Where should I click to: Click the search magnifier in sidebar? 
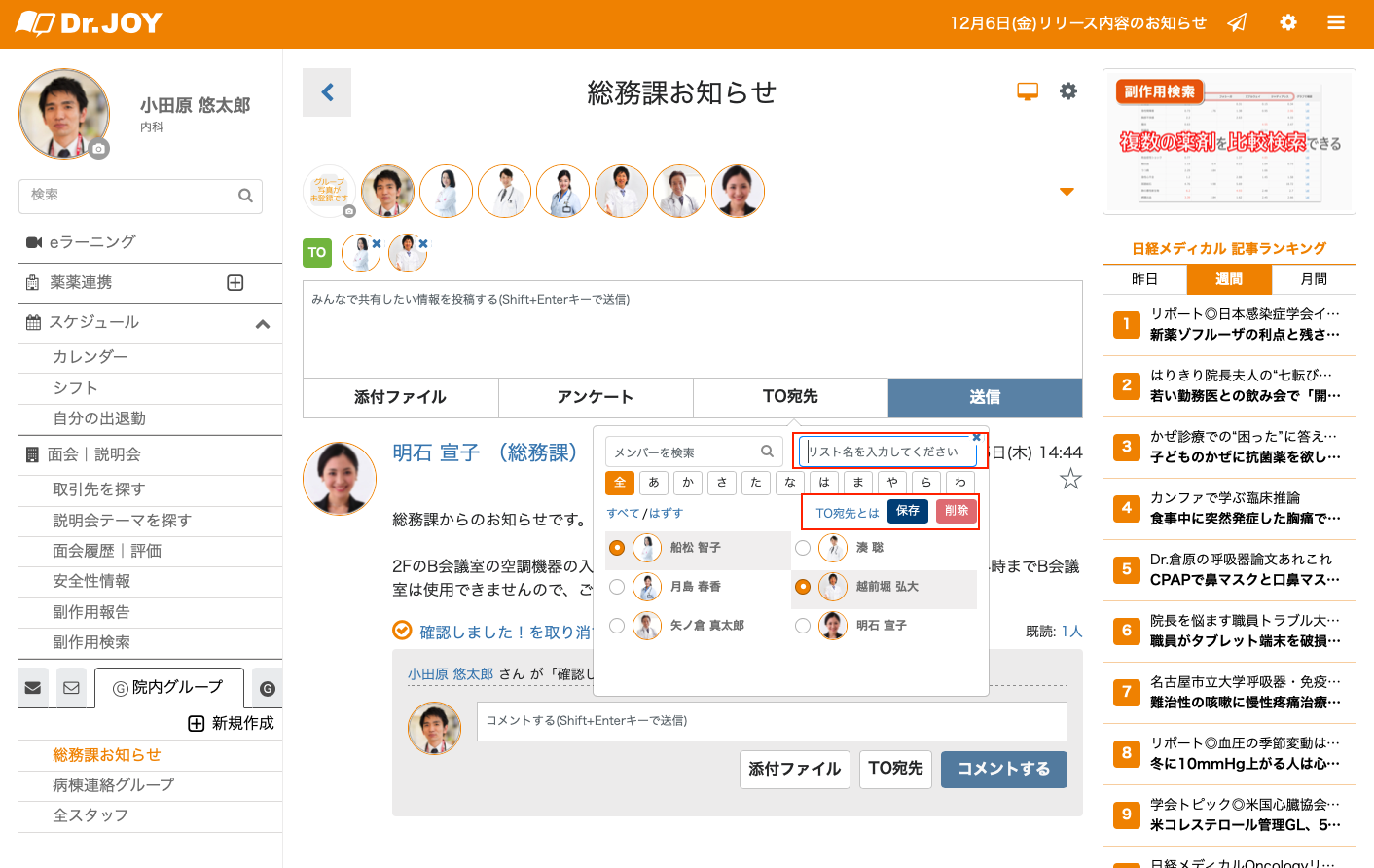click(245, 196)
